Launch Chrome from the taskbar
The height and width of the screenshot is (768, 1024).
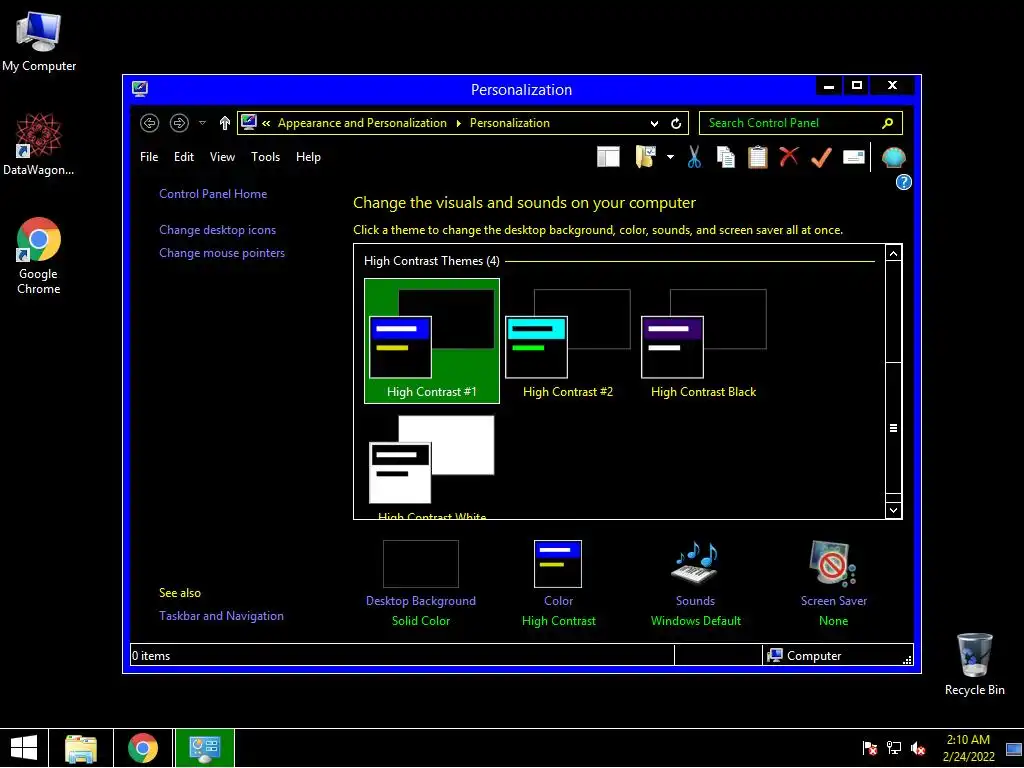coord(143,748)
